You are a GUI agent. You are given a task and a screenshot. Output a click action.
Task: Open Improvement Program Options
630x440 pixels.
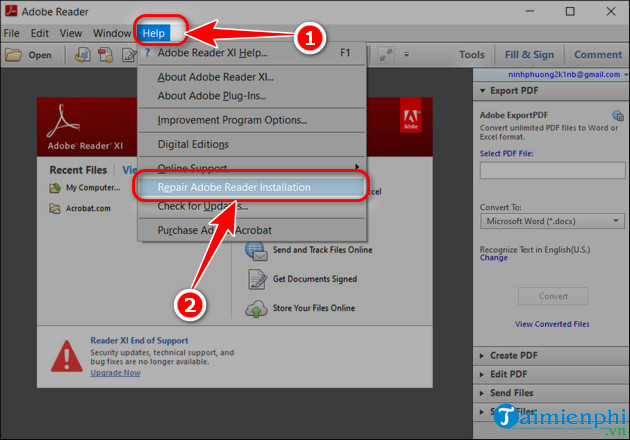(x=252, y=120)
